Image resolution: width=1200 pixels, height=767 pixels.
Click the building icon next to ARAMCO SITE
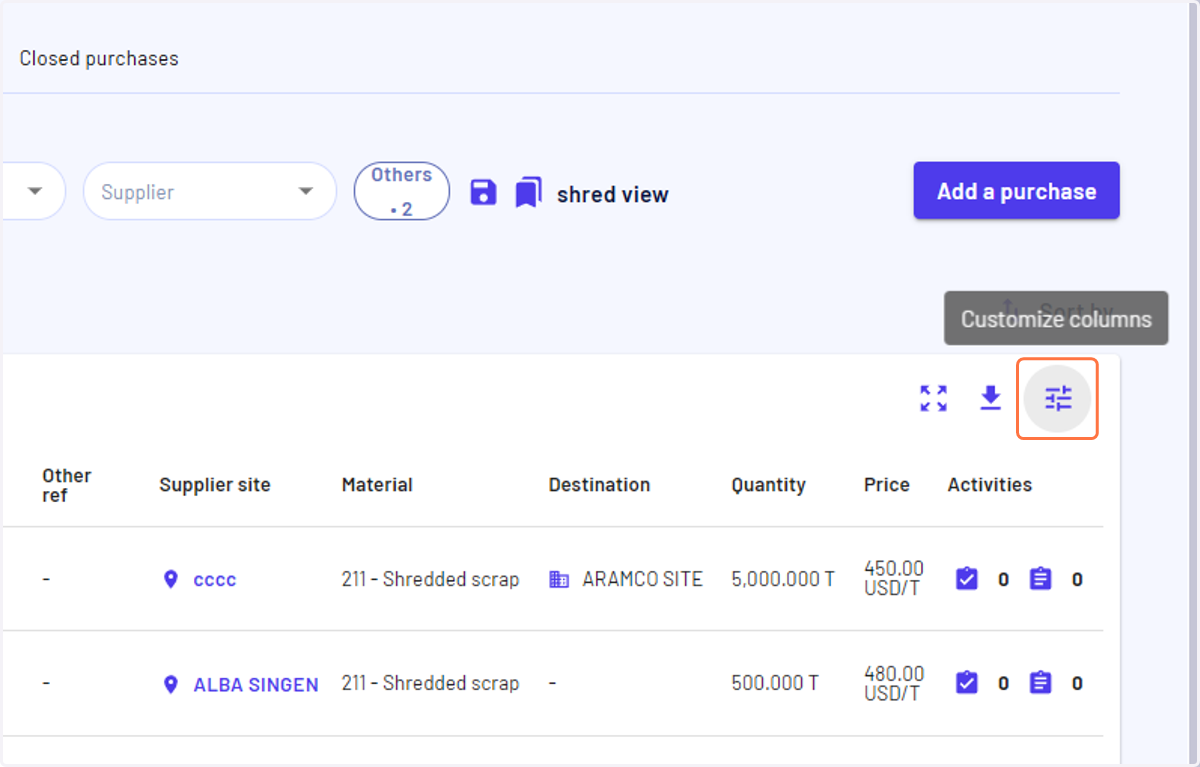tap(560, 579)
